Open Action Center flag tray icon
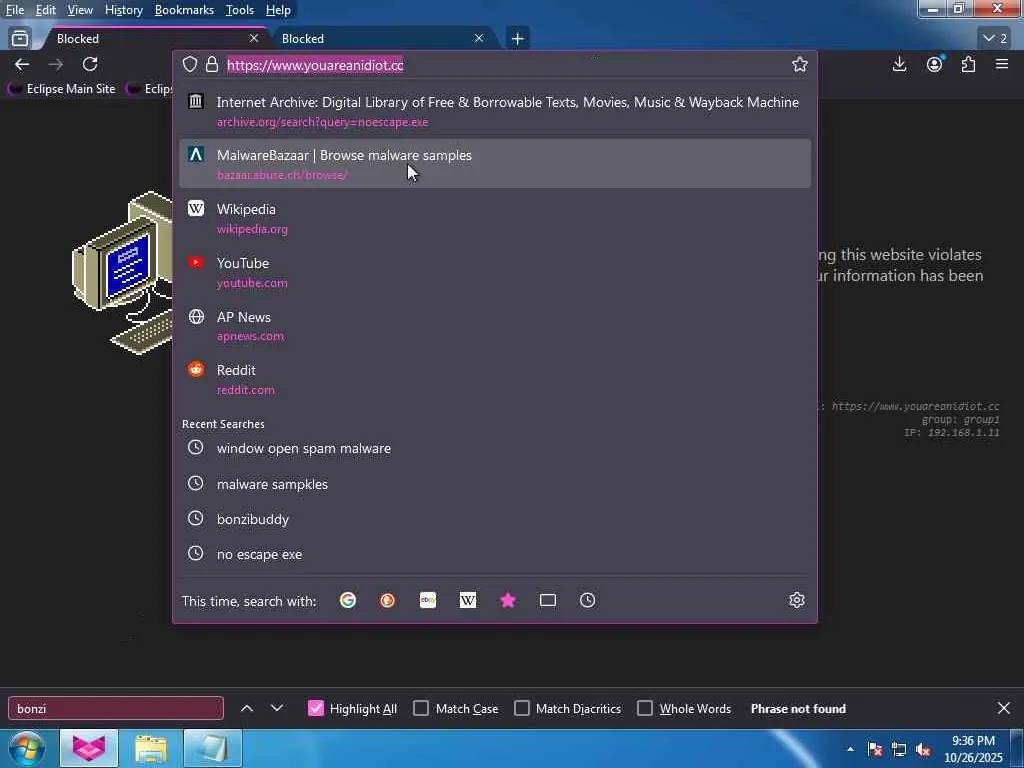Viewport: 1024px width, 768px height. click(x=875, y=750)
